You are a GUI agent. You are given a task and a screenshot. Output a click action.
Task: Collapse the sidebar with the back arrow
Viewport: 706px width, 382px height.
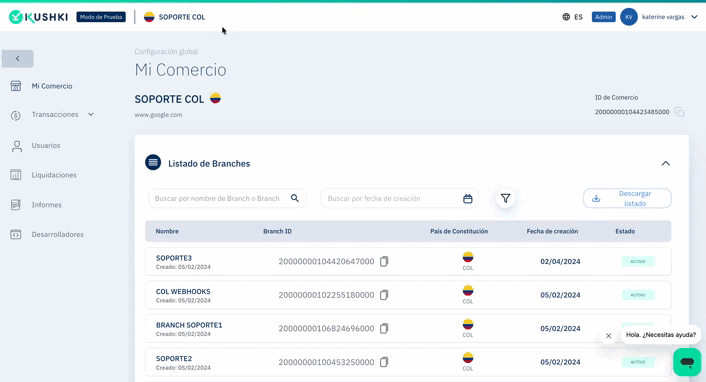click(x=18, y=59)
